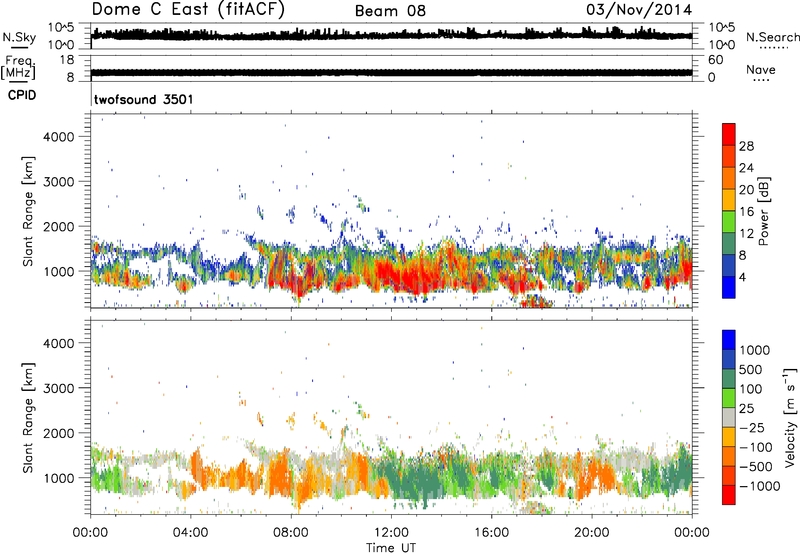Click the '16:00' time axis tick label
Image resolution: width=800 pixels, height=554 pixels.
click(x=491, y=533)
